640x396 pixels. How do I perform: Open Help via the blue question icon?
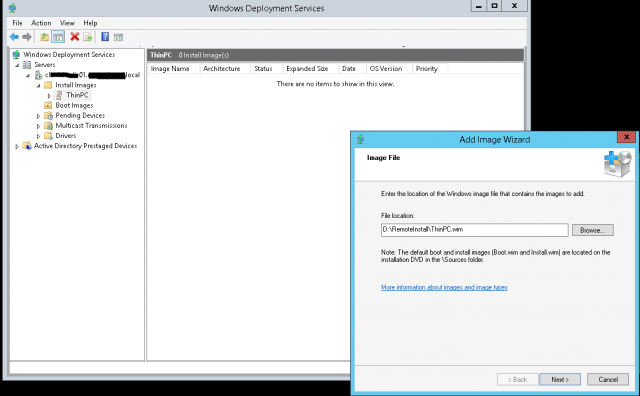(x=105, y=37)
